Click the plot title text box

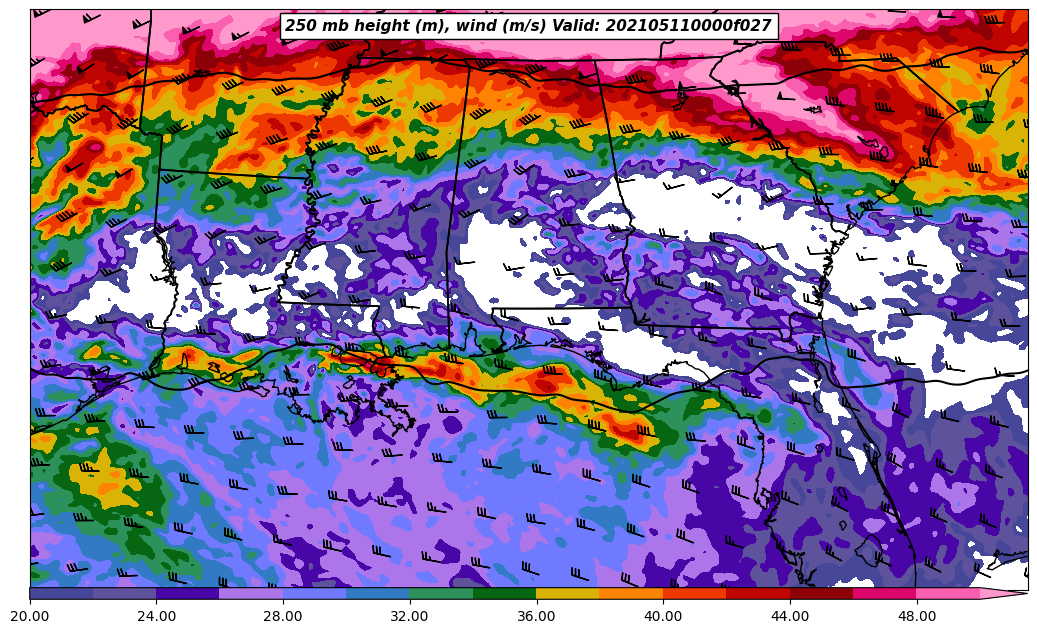(x=528, y=26)
